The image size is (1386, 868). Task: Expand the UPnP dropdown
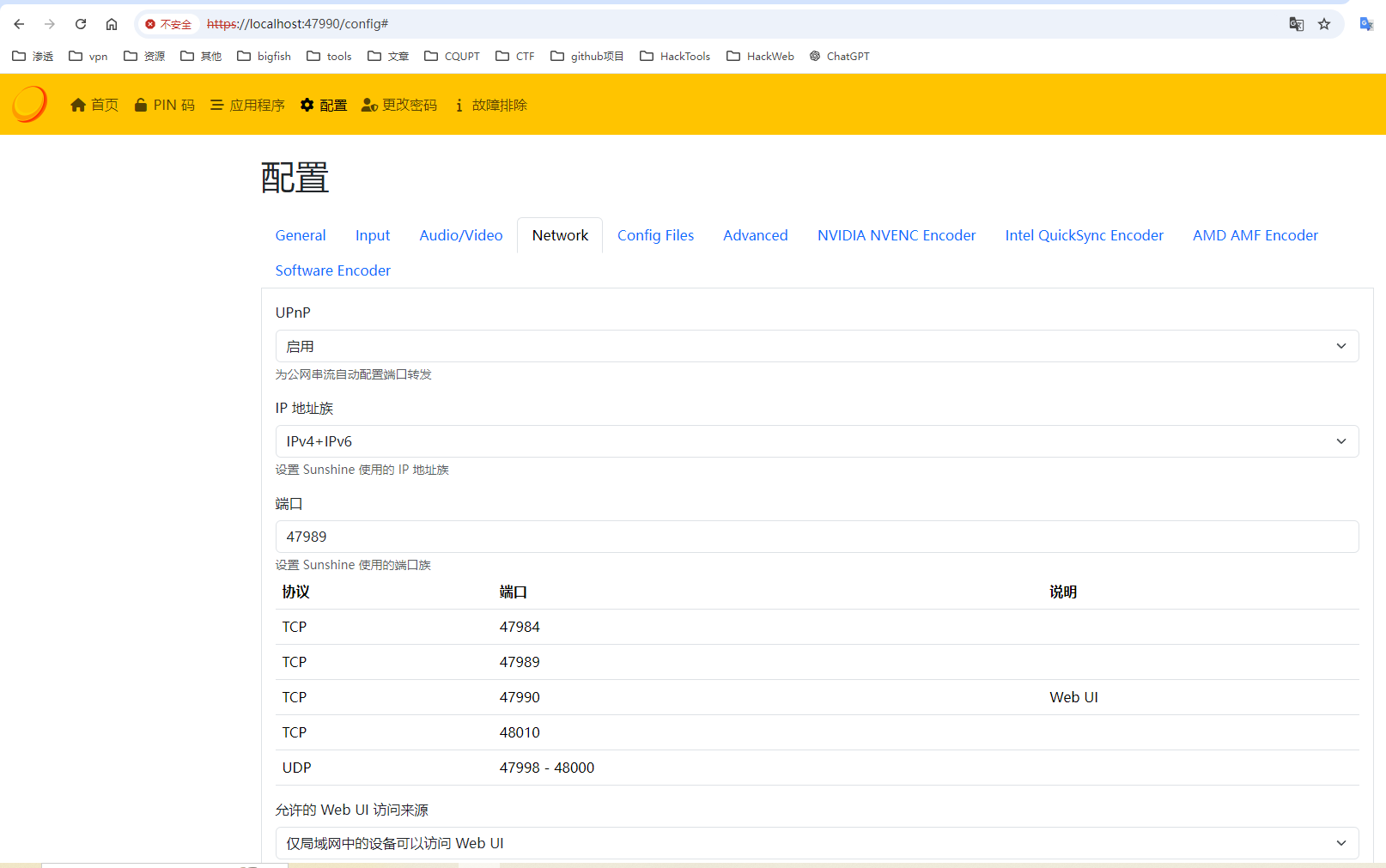point(817,346)
